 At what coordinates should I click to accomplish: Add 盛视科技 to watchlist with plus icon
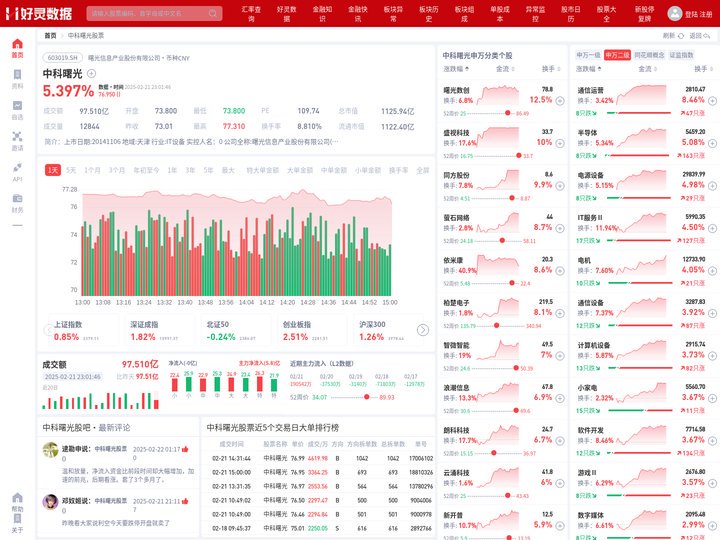tap(560, 143)
